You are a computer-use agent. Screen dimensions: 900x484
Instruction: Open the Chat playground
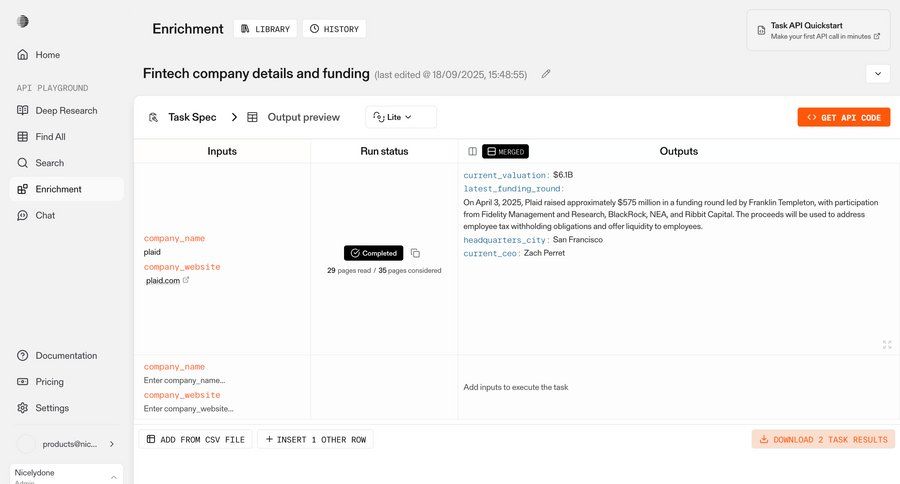[45, 215]
